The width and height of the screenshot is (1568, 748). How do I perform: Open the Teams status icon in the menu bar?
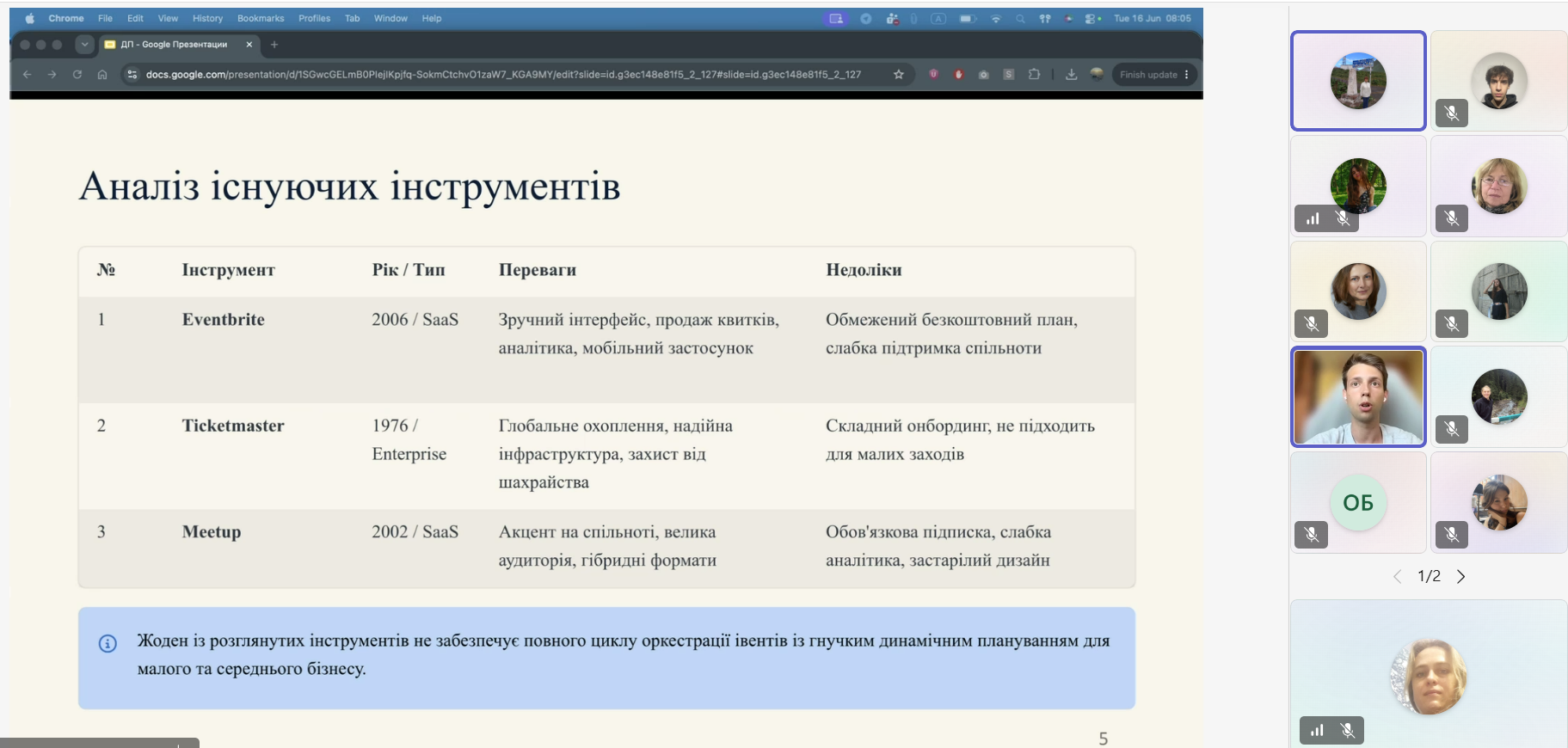[x=892, y=18]
